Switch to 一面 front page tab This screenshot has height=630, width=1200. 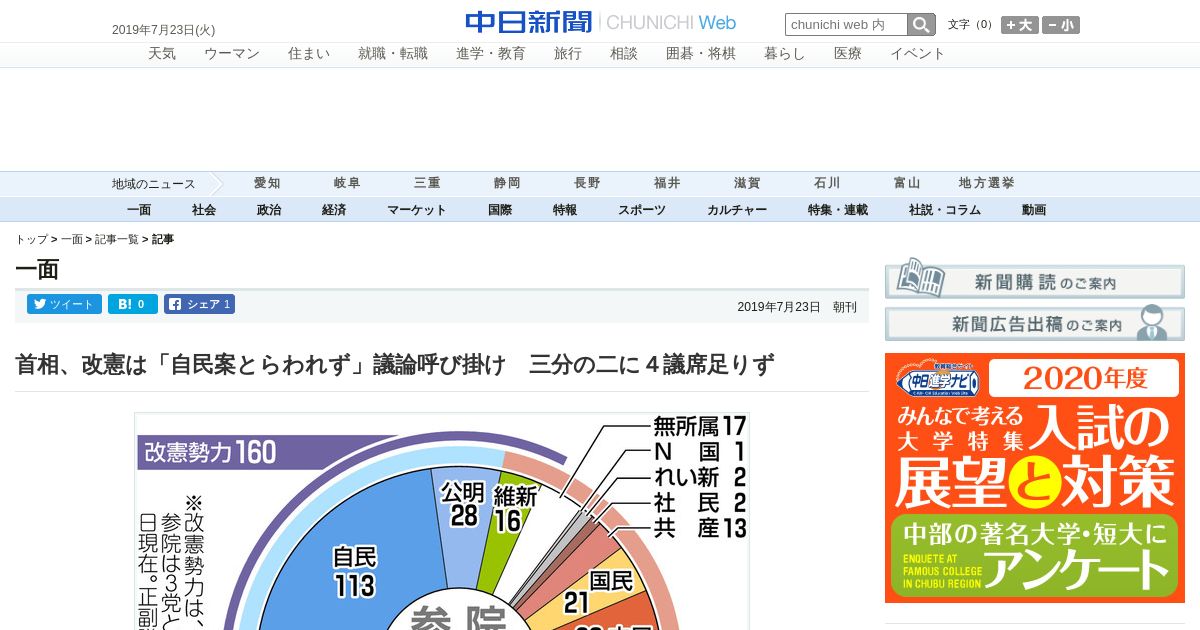[x=139, y=210]
